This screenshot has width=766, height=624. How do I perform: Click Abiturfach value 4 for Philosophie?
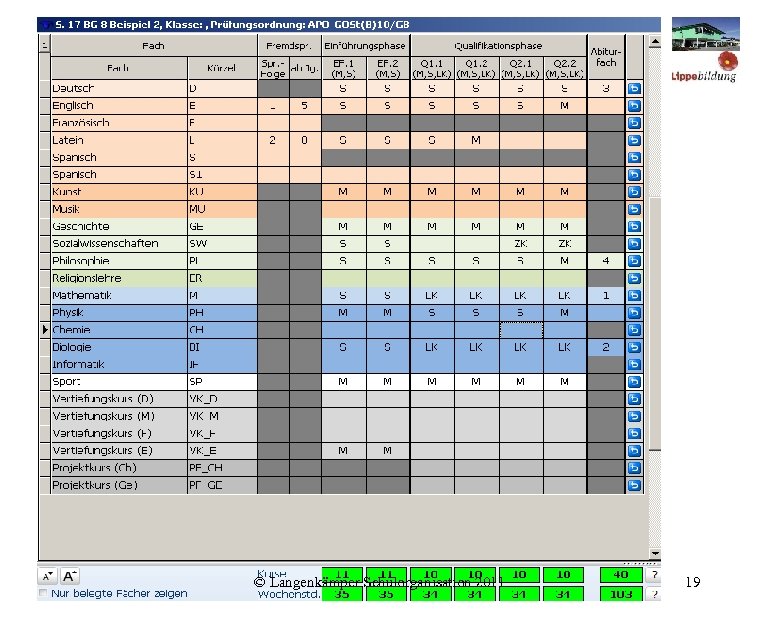[606, 261]
